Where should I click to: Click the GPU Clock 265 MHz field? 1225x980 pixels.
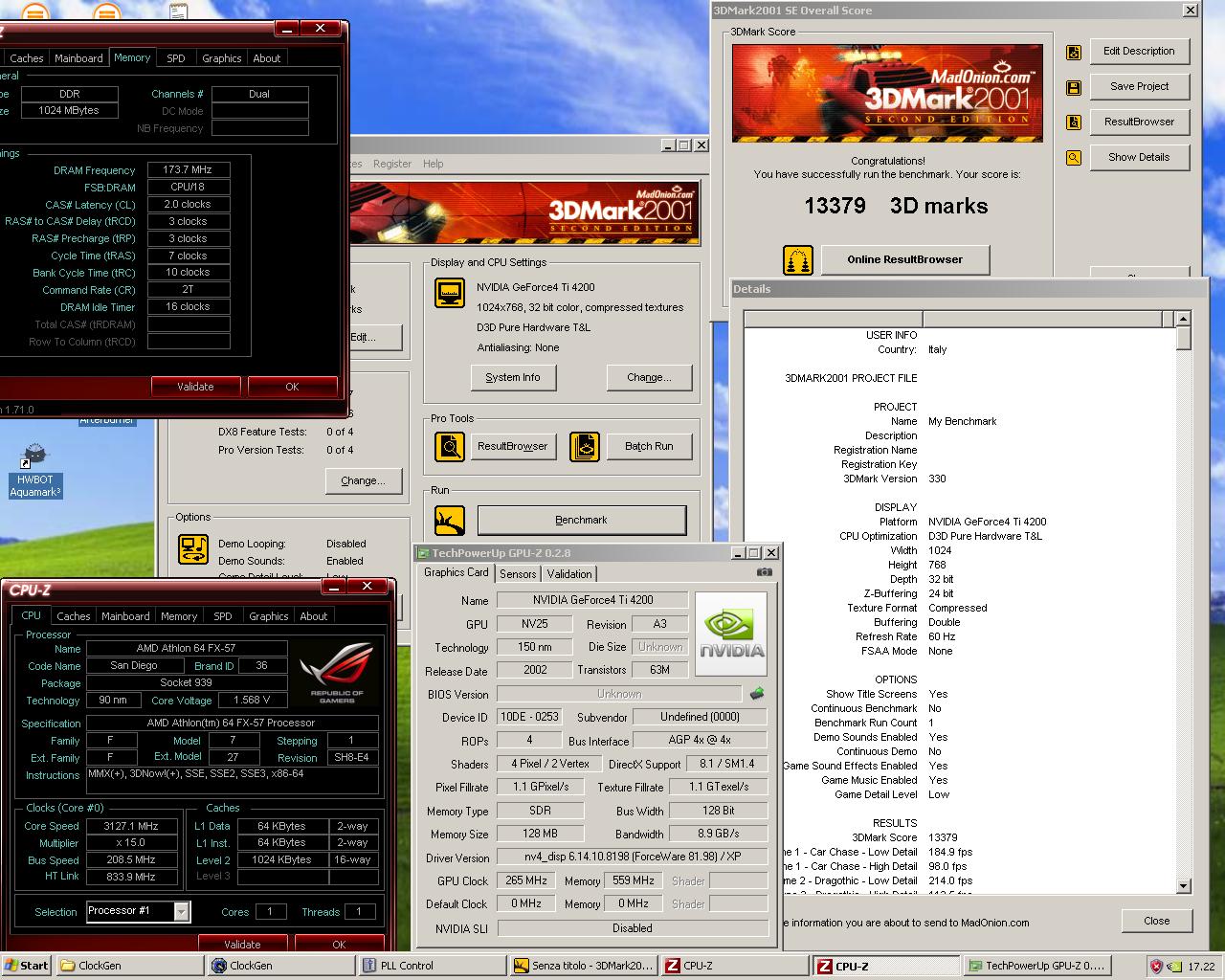tap(525, 880)
